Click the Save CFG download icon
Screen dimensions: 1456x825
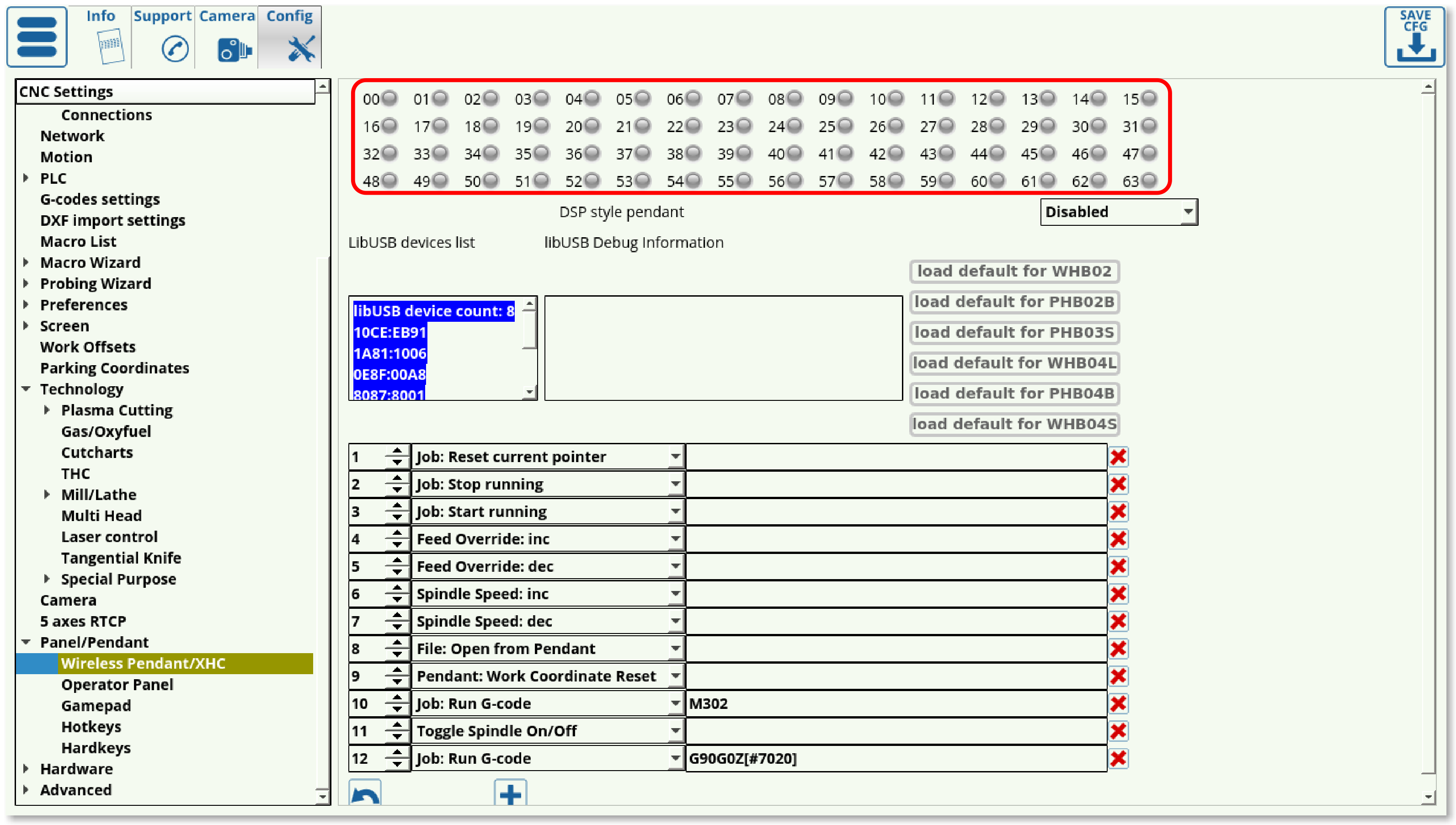coord(1415,37)
